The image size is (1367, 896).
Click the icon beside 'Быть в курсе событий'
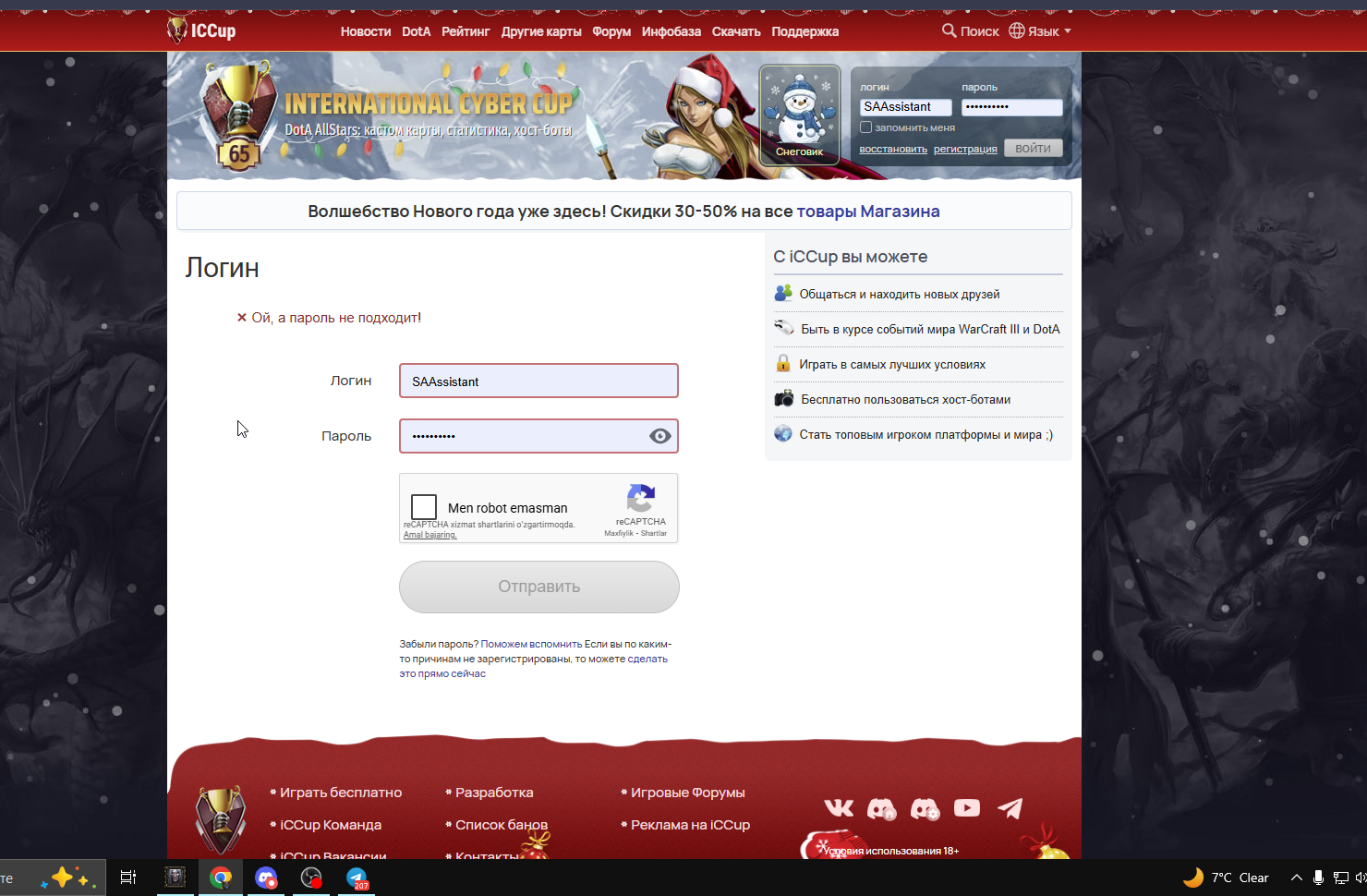point(783,328)
